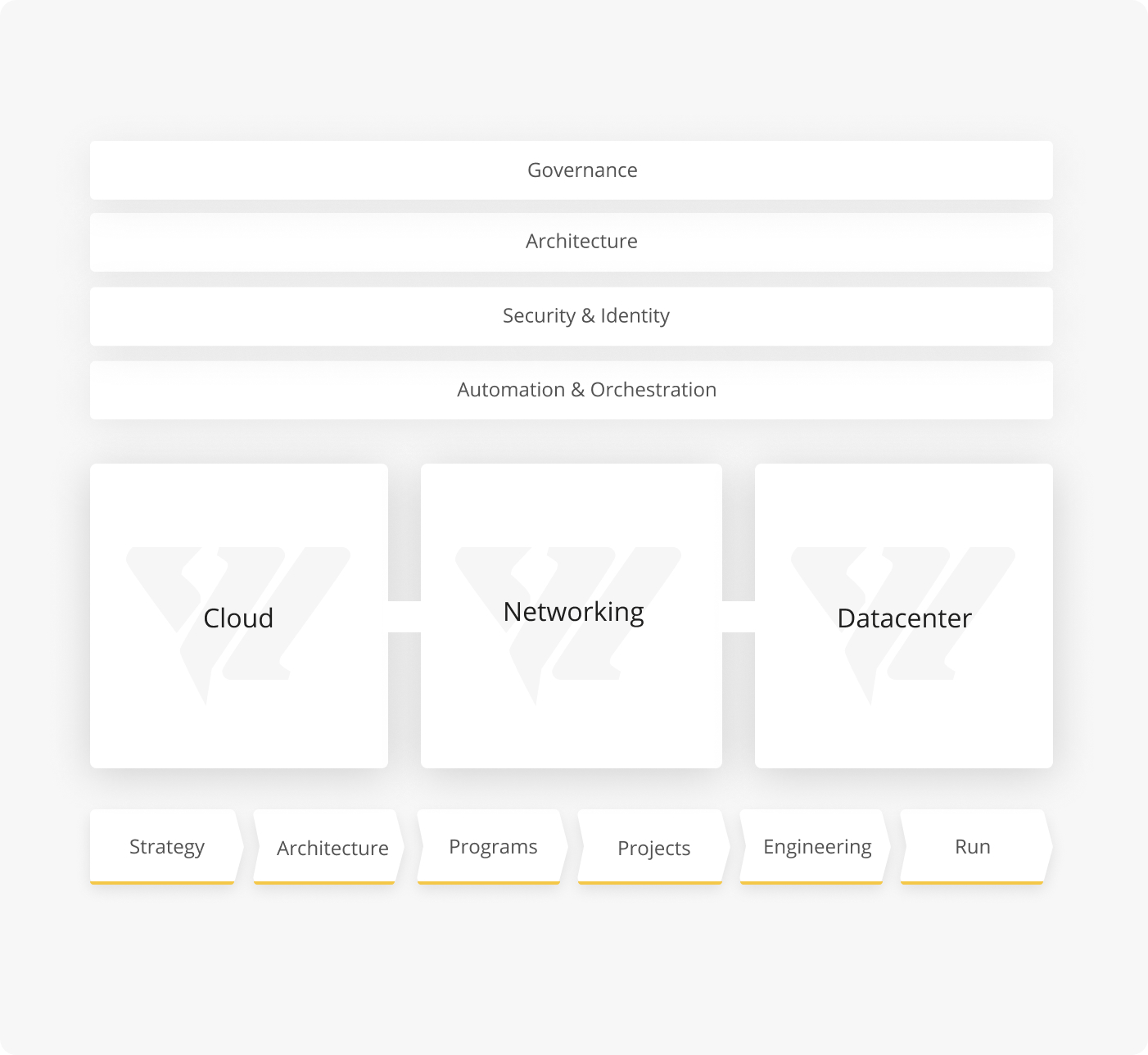
Task: Go to the Programs step
Action: click(492, 847)
